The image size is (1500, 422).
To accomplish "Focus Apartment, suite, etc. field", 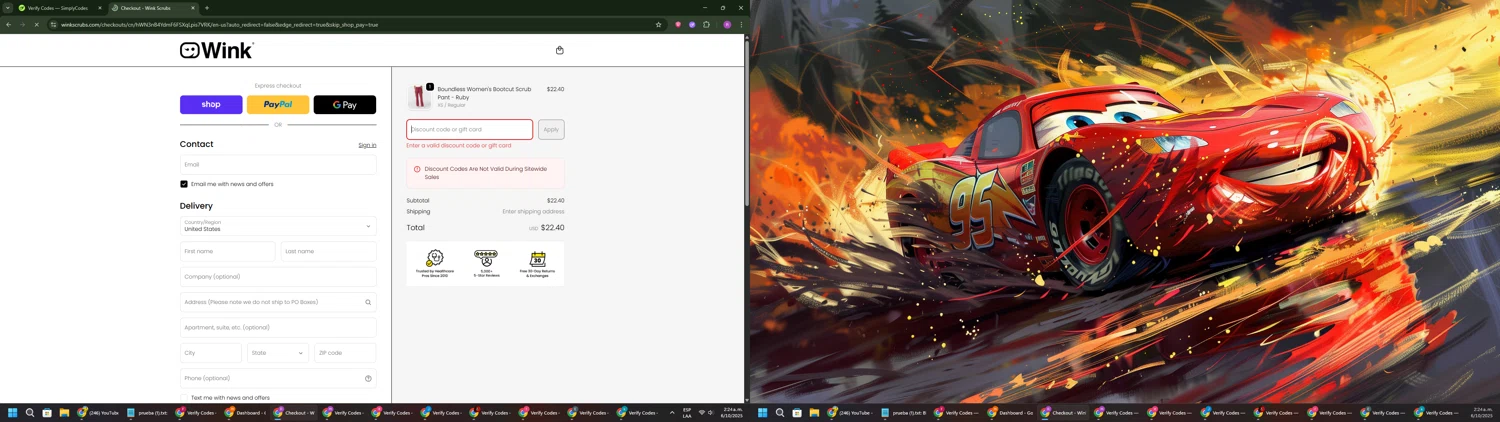I will 278,327.
